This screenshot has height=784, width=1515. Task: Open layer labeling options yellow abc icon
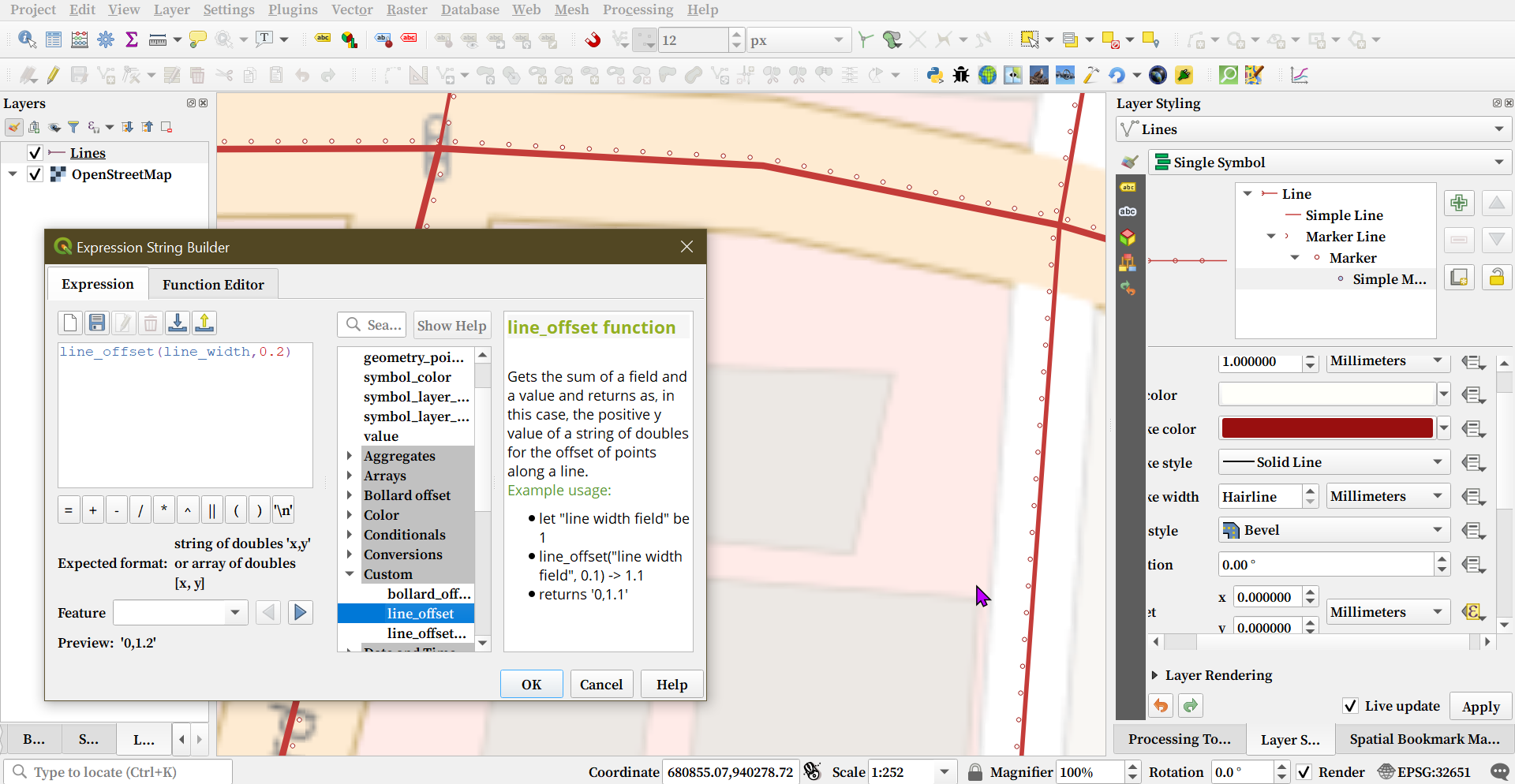pyautogui.click(x=323, y=39)
